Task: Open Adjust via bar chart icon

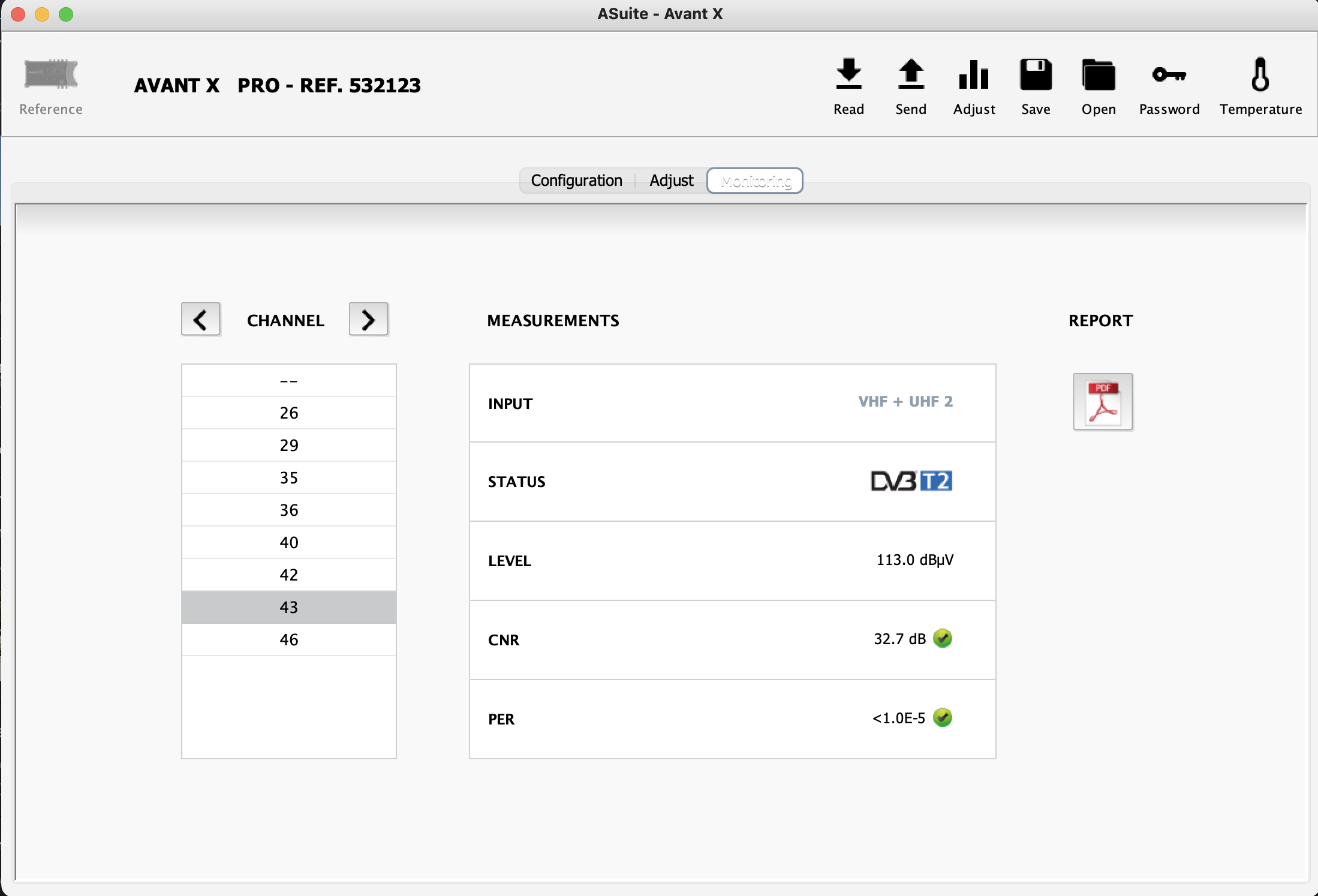Action: [974, 75]
